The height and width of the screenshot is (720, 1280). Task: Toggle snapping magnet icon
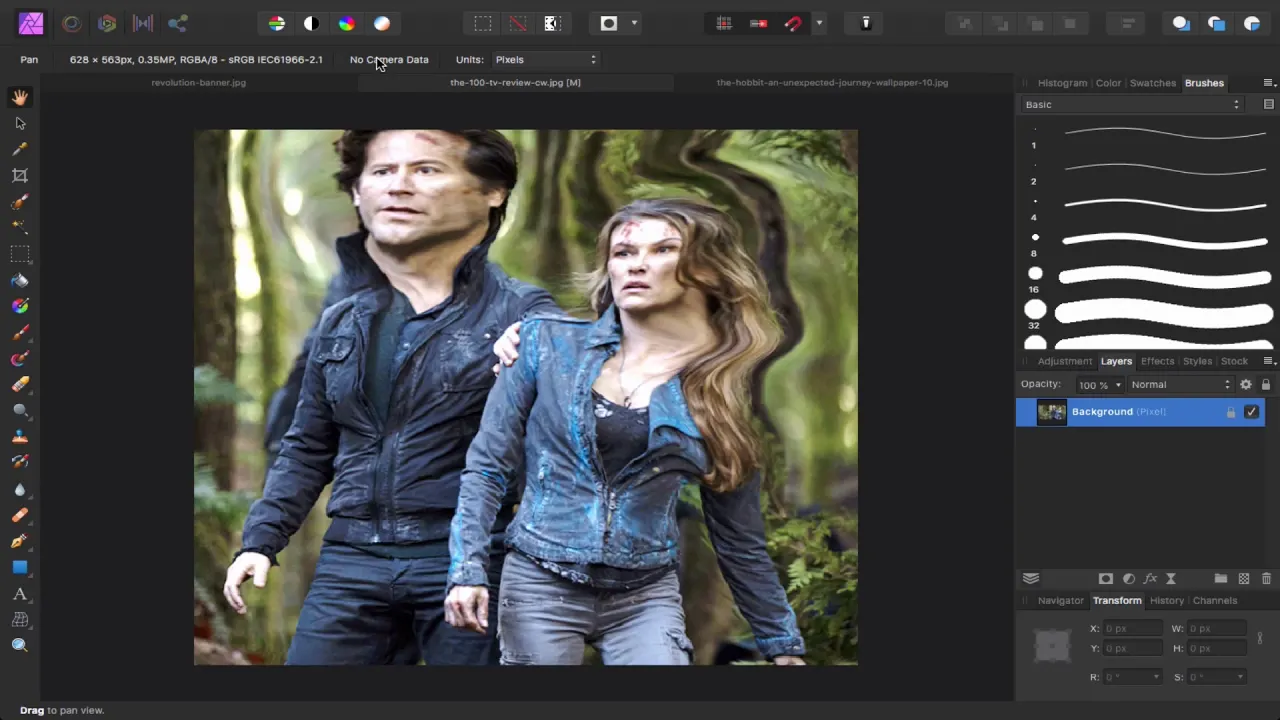(794, 23)
